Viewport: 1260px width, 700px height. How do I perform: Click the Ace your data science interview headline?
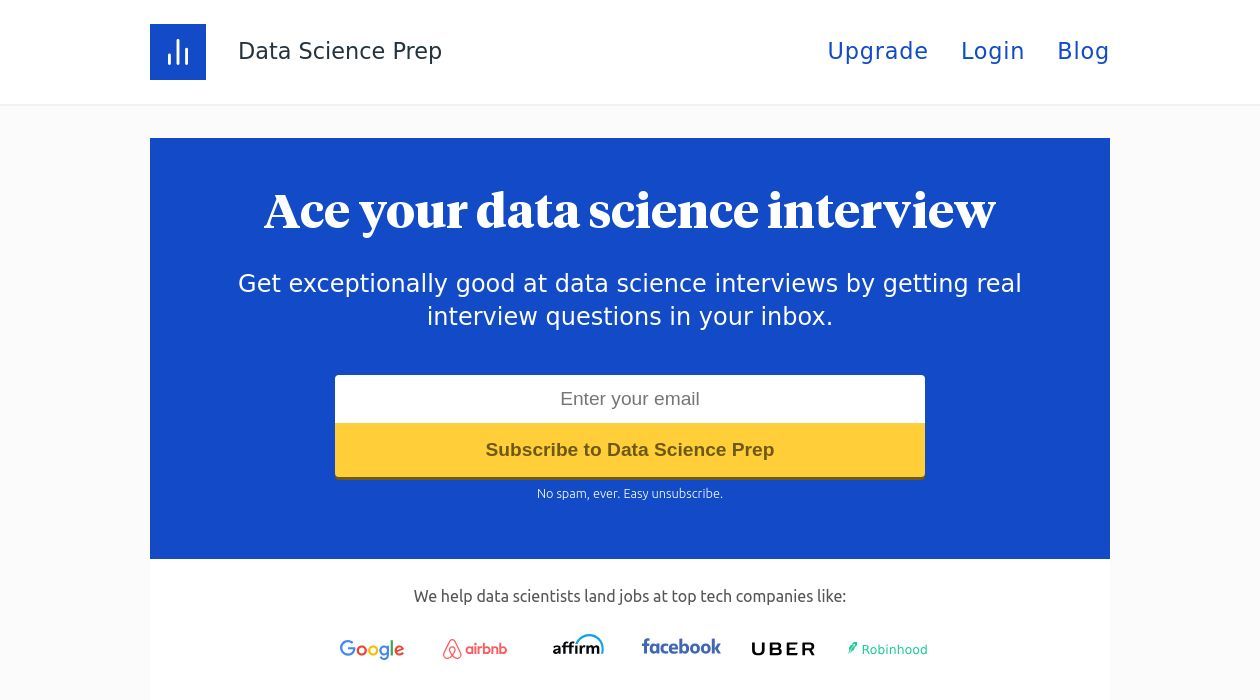pyautogui.click(x=630, y=211)
